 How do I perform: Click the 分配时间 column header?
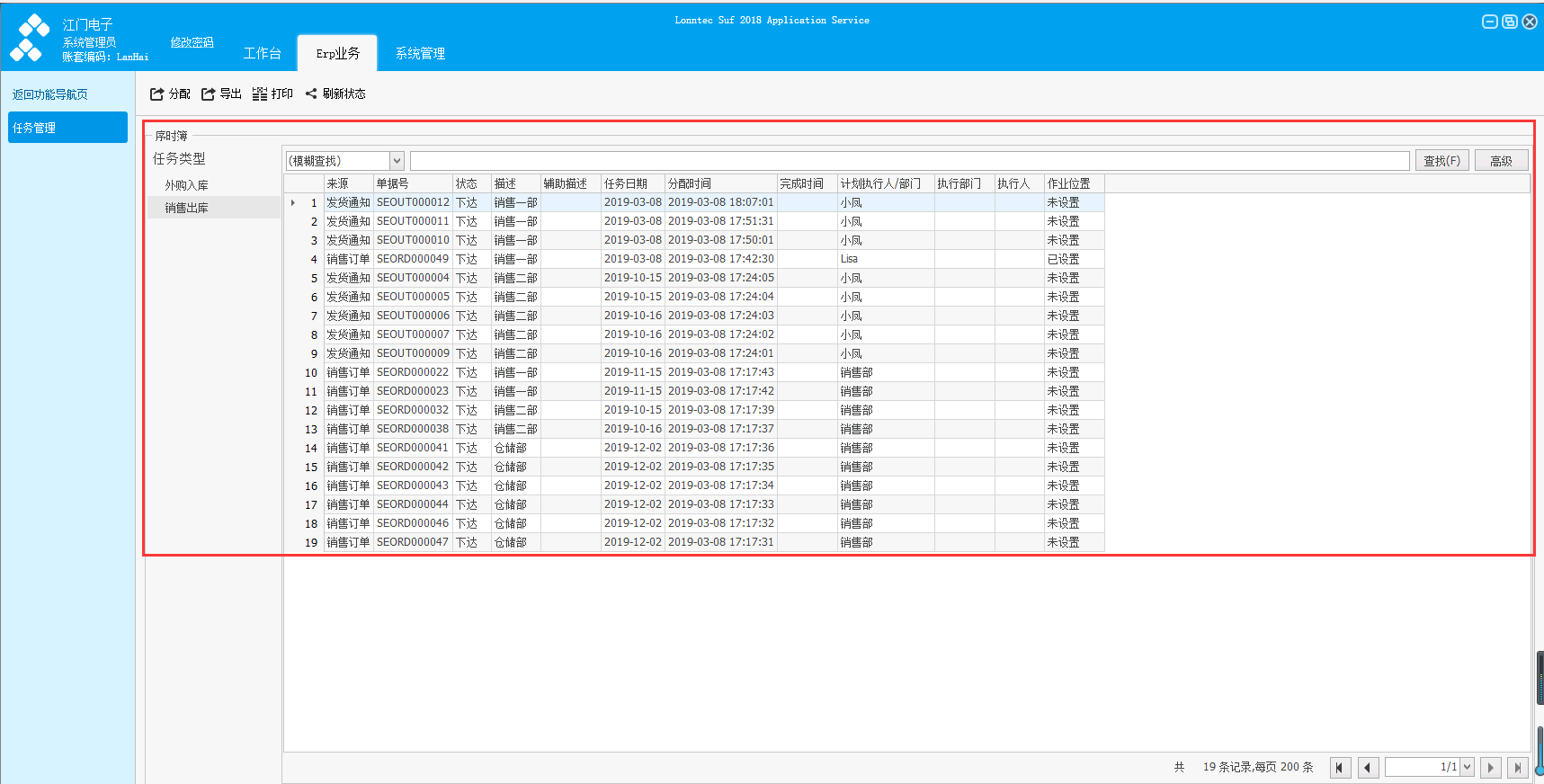click(721, 183)
